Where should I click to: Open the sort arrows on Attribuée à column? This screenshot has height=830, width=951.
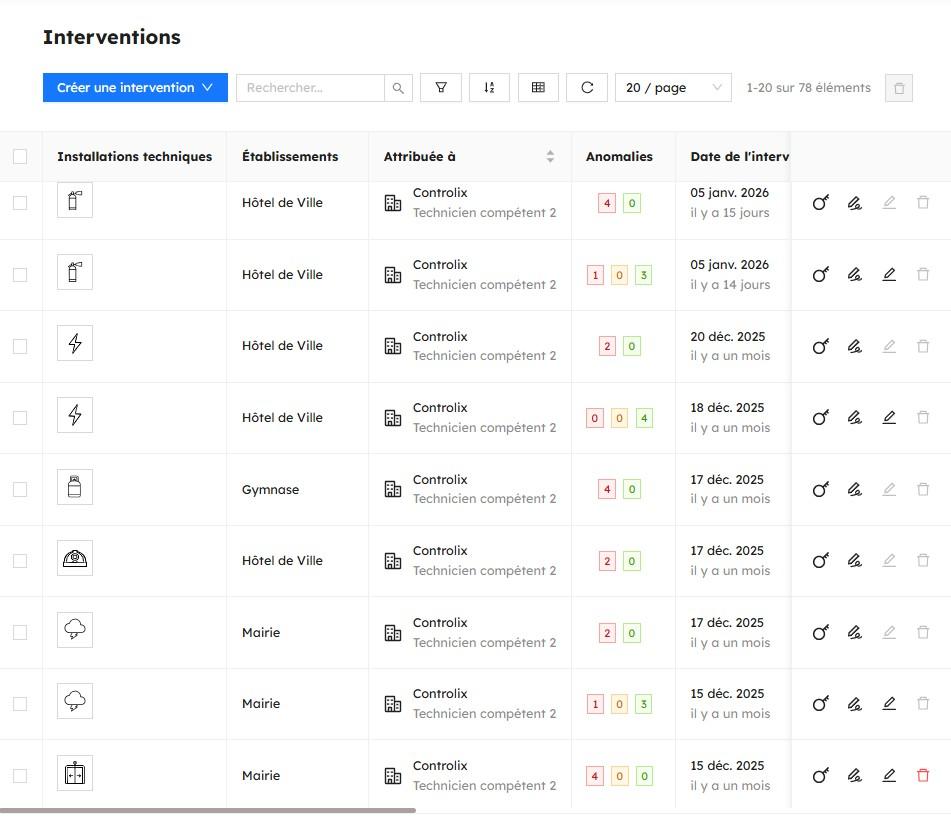pyautogui.click(x=550, y=156)
